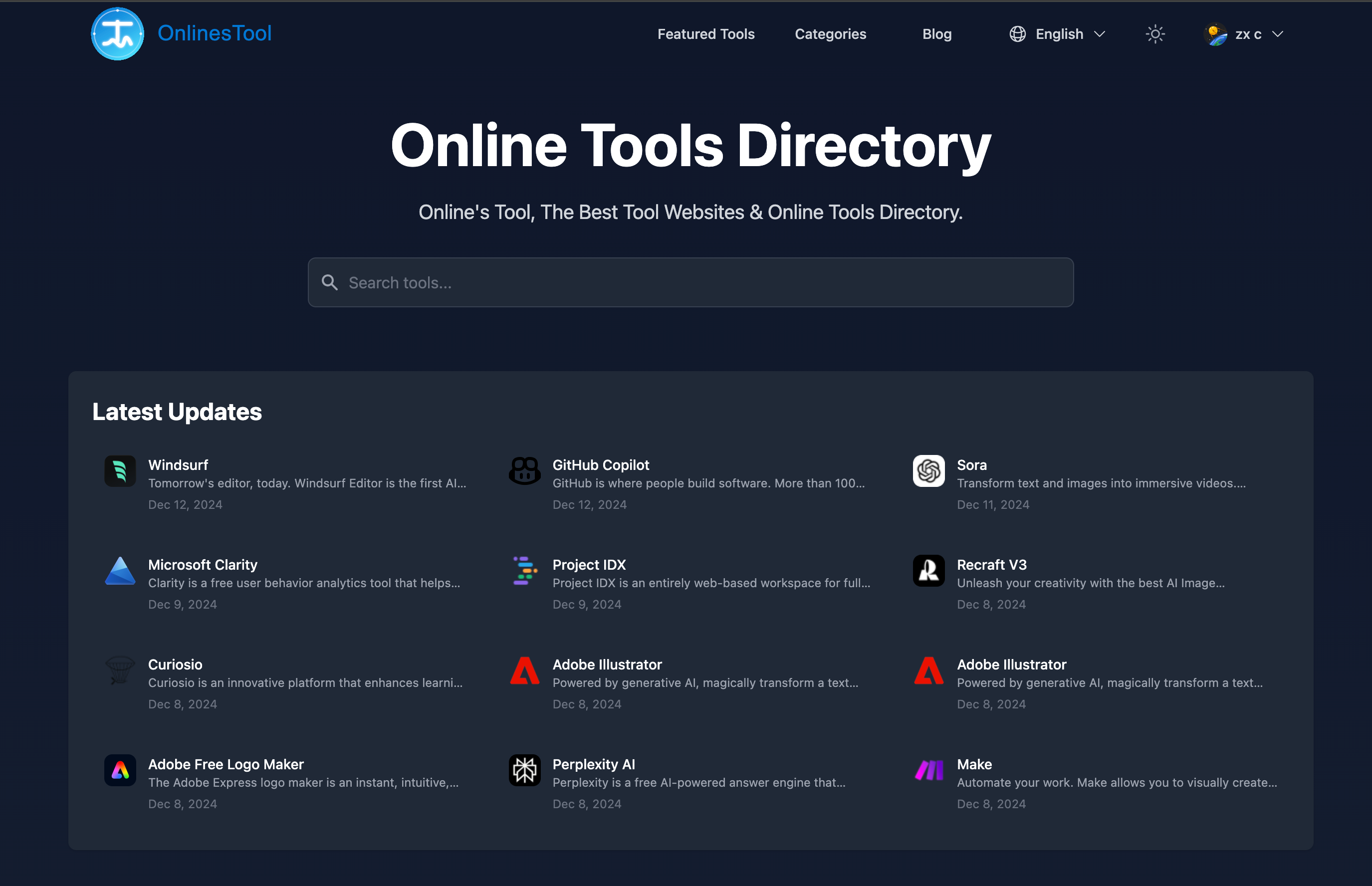Go to the Blog page
Screen dimensions: 1372x886
click(936, 34)
